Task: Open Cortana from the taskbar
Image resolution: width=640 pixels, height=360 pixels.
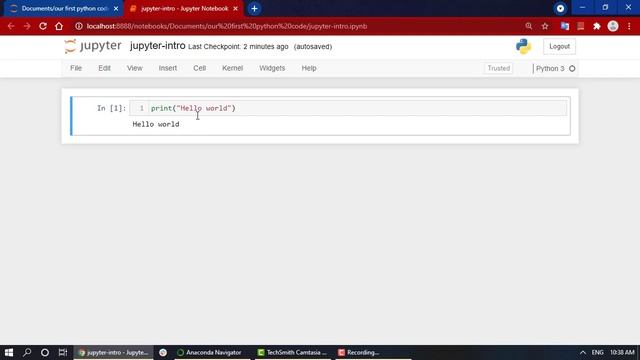Action: 45,352
